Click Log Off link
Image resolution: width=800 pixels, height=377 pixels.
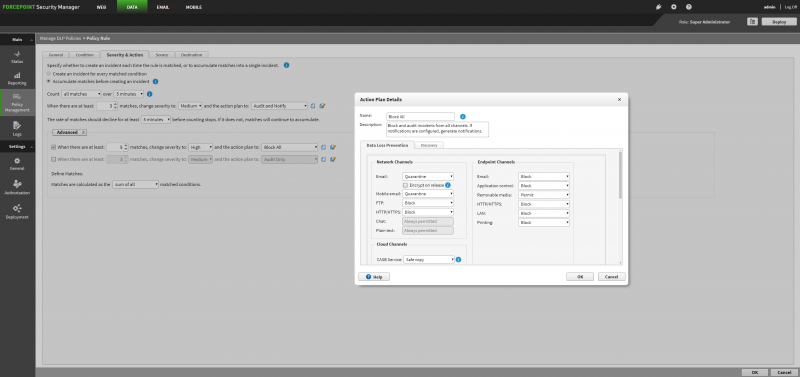pos(790,7)
